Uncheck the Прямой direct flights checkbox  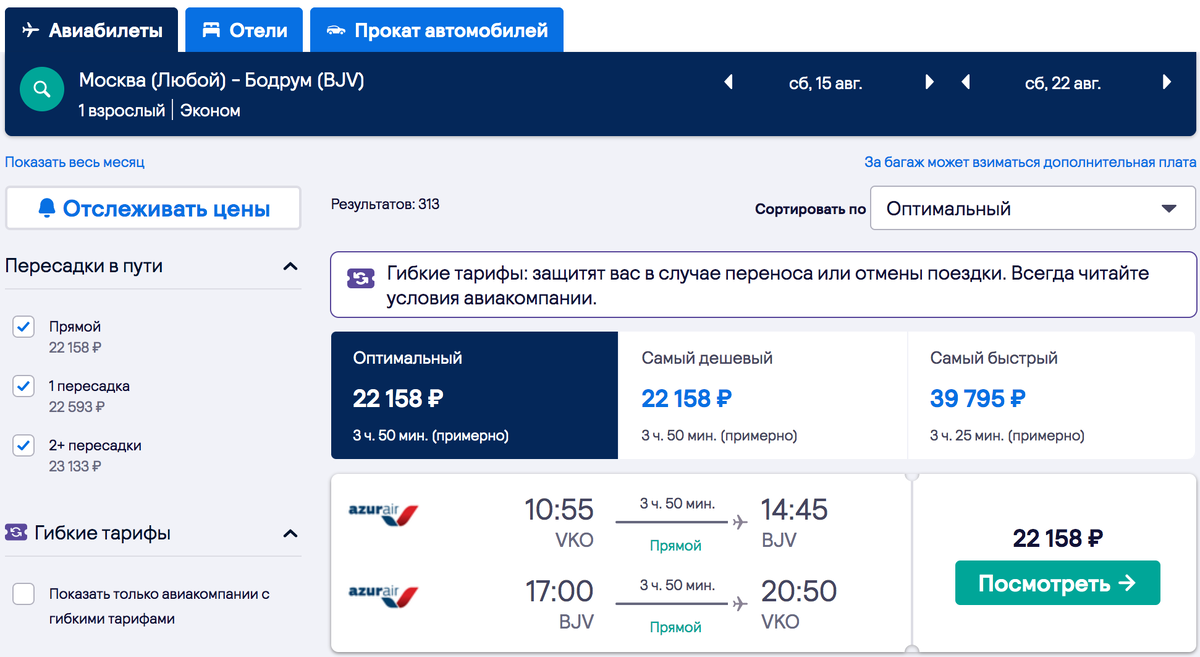pos(24,327)
